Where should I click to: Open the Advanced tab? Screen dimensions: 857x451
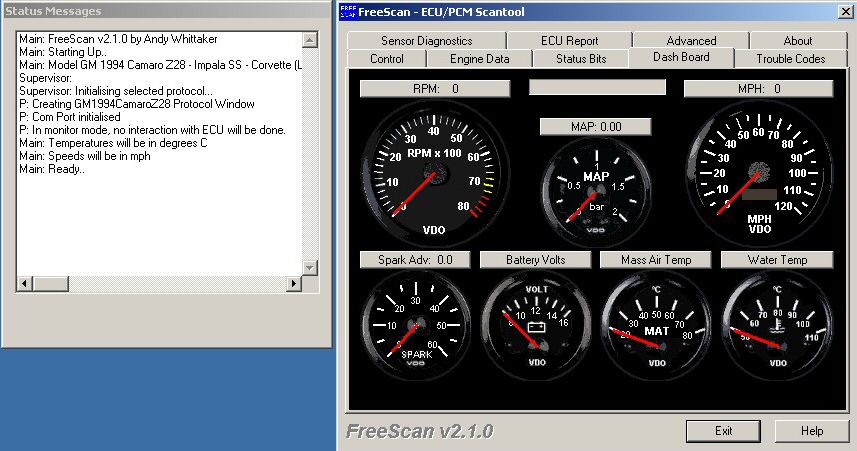tap(691, 40)
